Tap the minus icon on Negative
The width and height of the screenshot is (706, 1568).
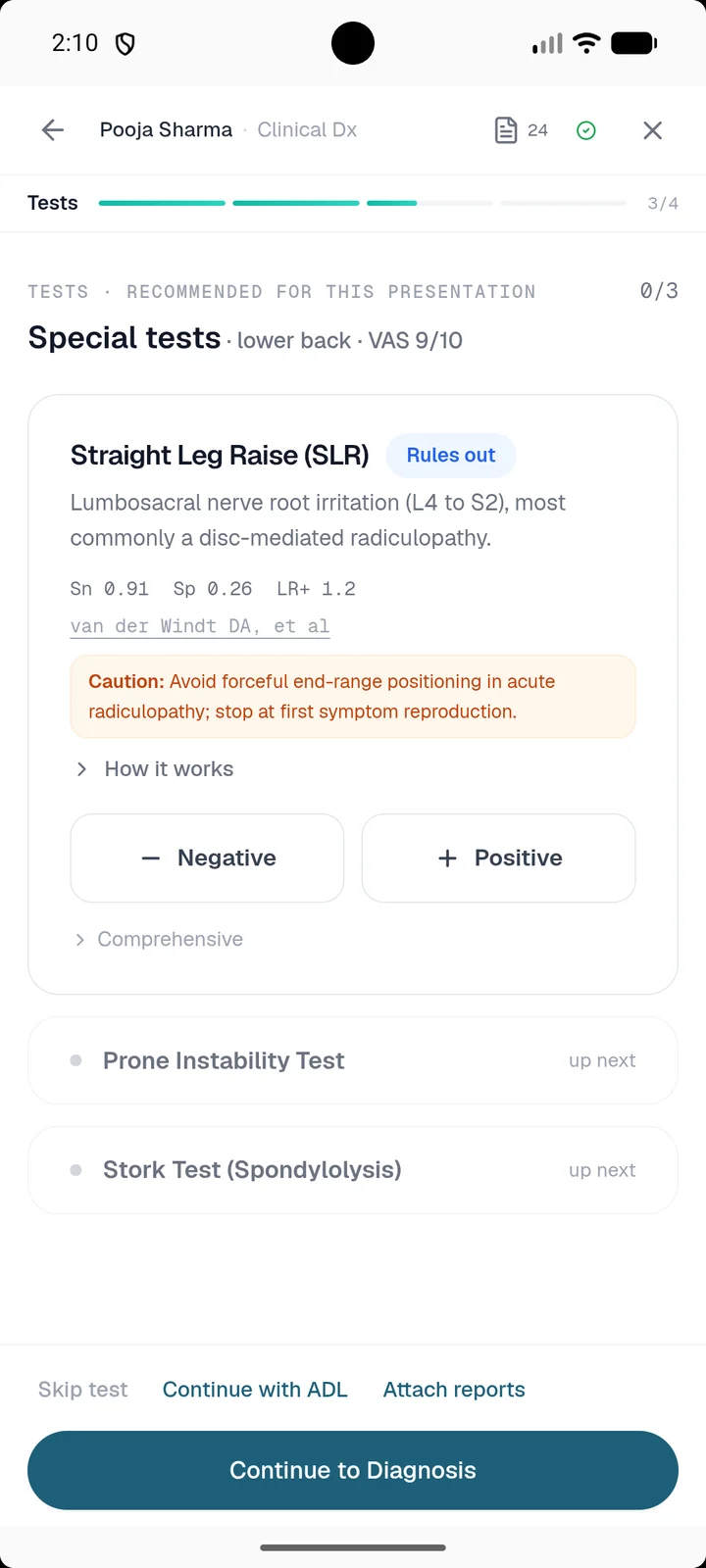tap(150, 858)
